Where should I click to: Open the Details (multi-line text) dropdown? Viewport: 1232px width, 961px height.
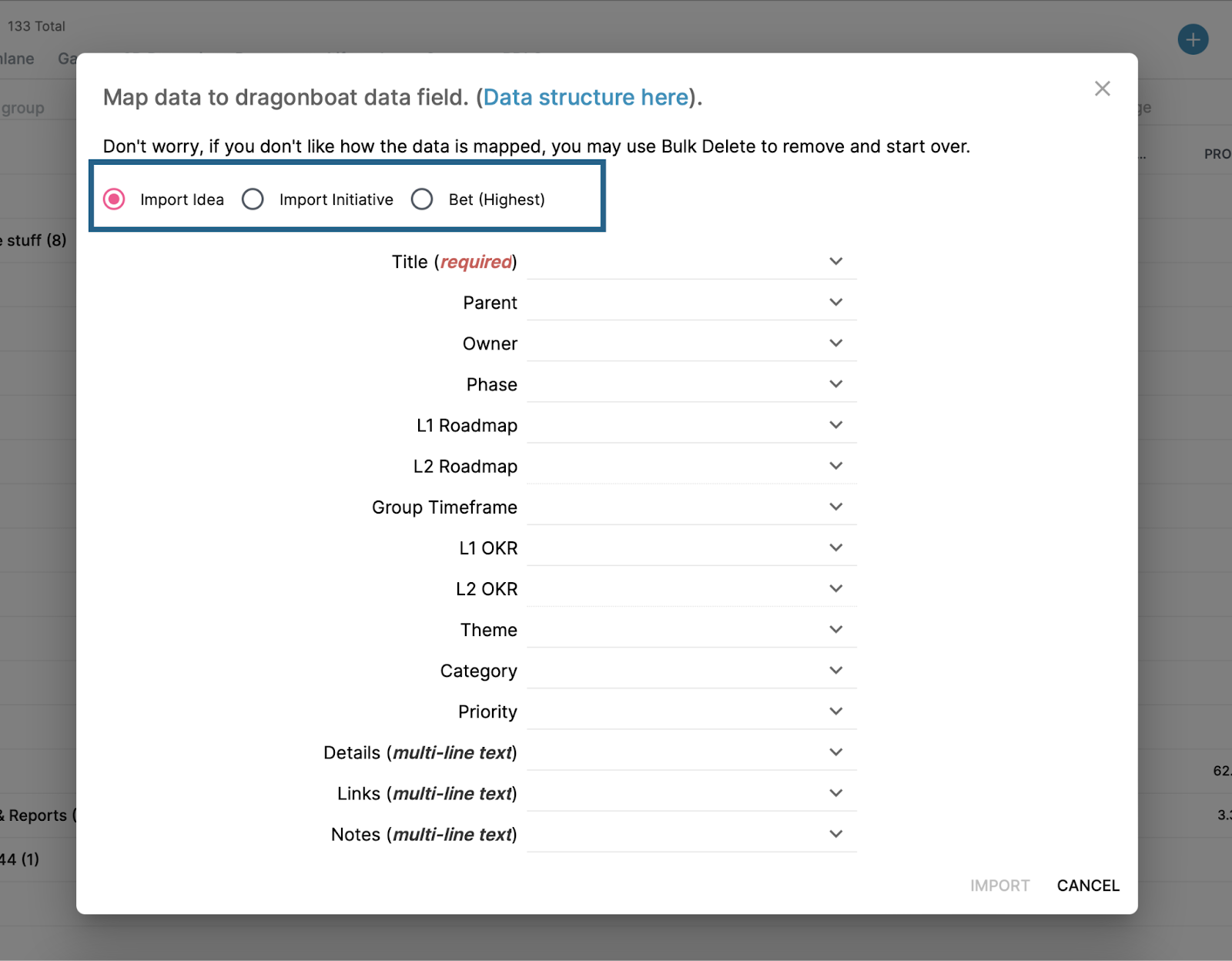click(691, 752)
